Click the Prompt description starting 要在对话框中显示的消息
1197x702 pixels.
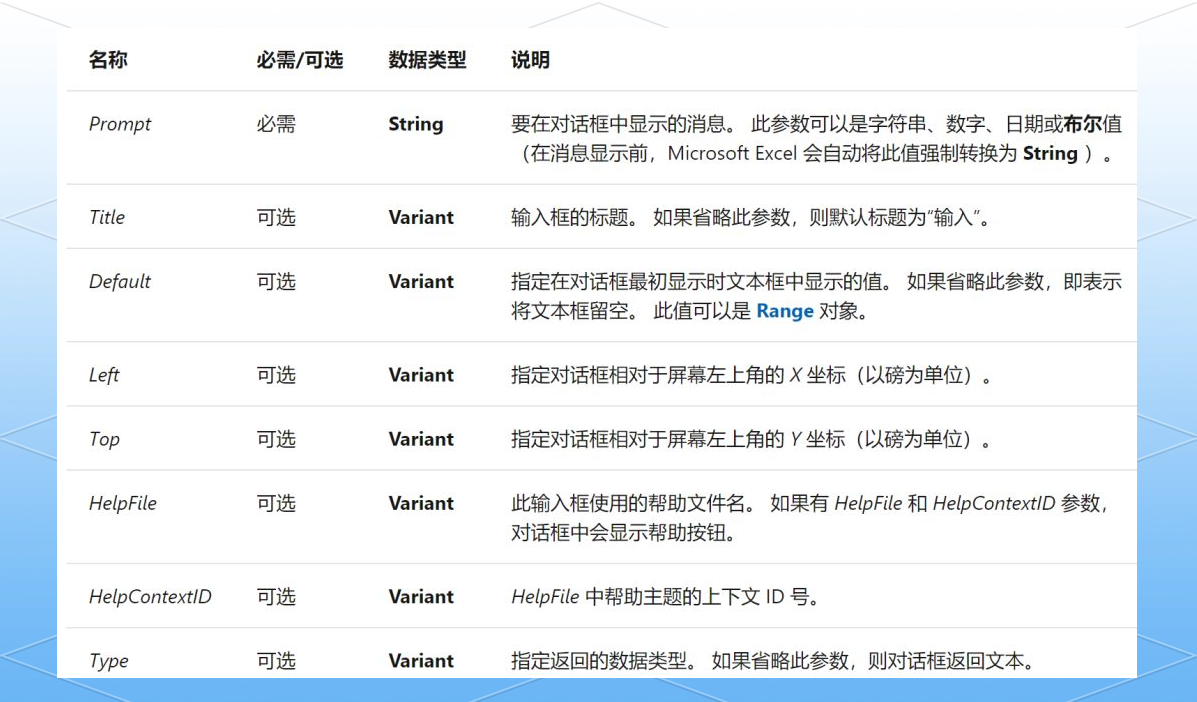click(817, 139)
